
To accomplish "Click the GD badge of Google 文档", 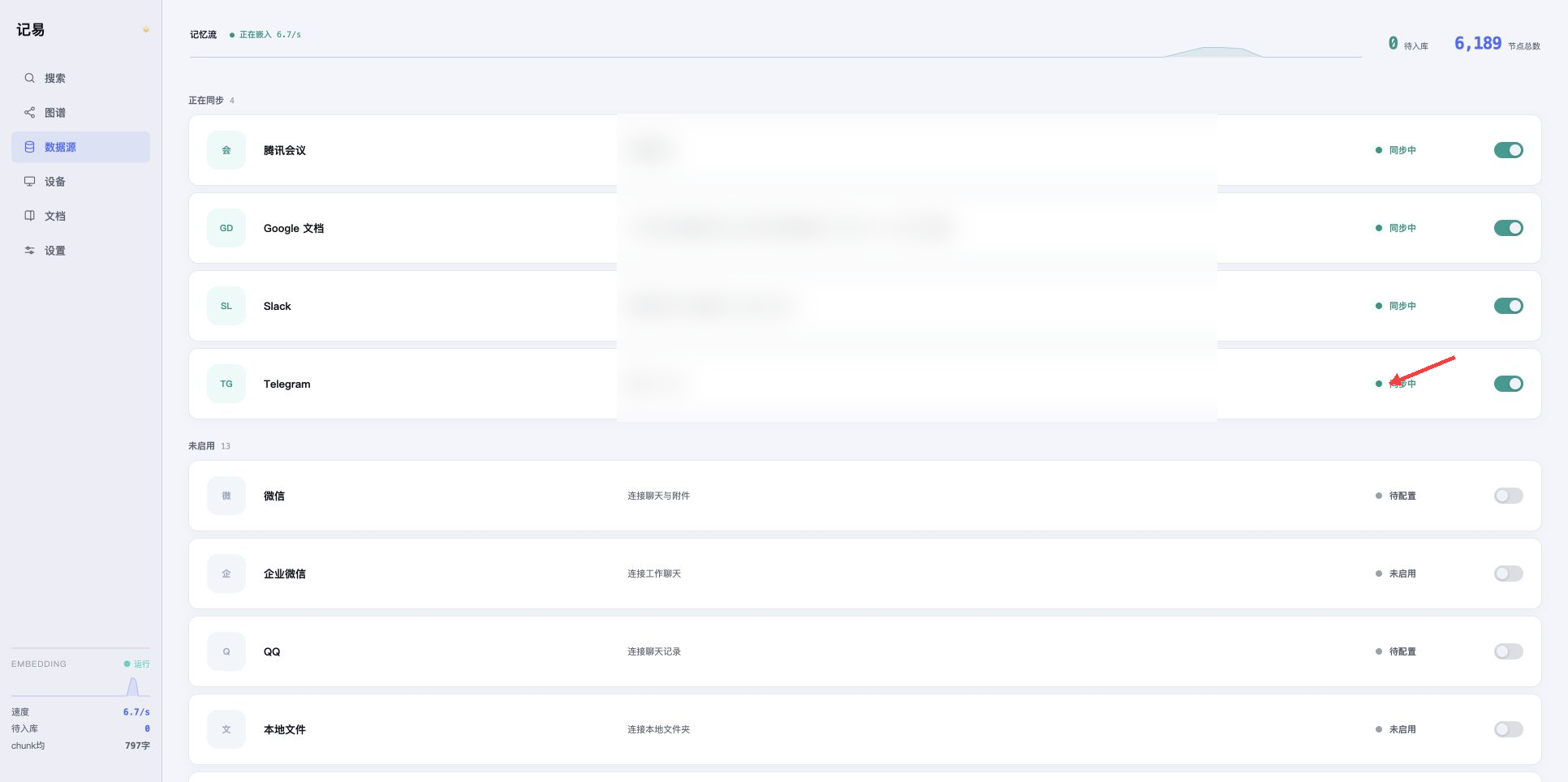I will pyautogui.click(x=226, y=228).
